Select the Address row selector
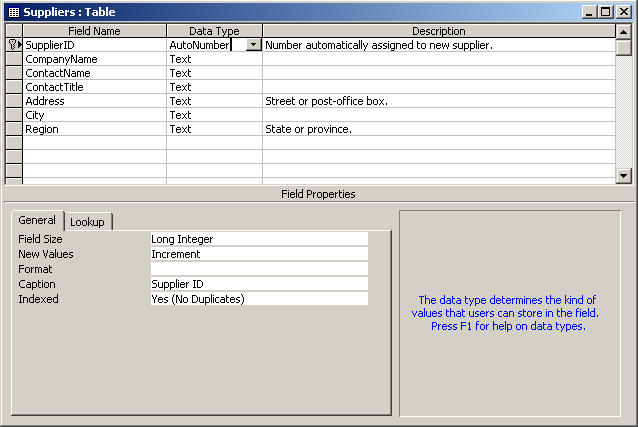 14,101
